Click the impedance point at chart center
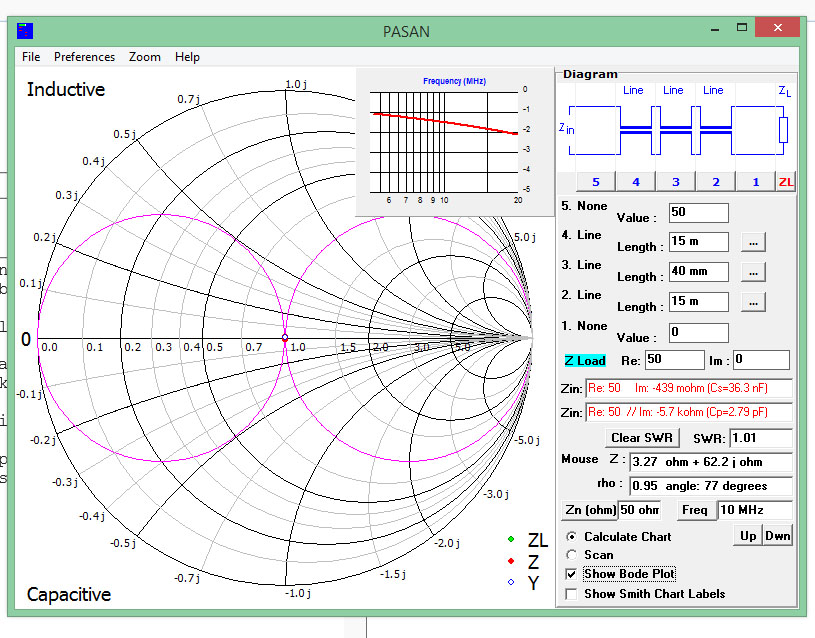The image size is (815, 638). (285, 338)
